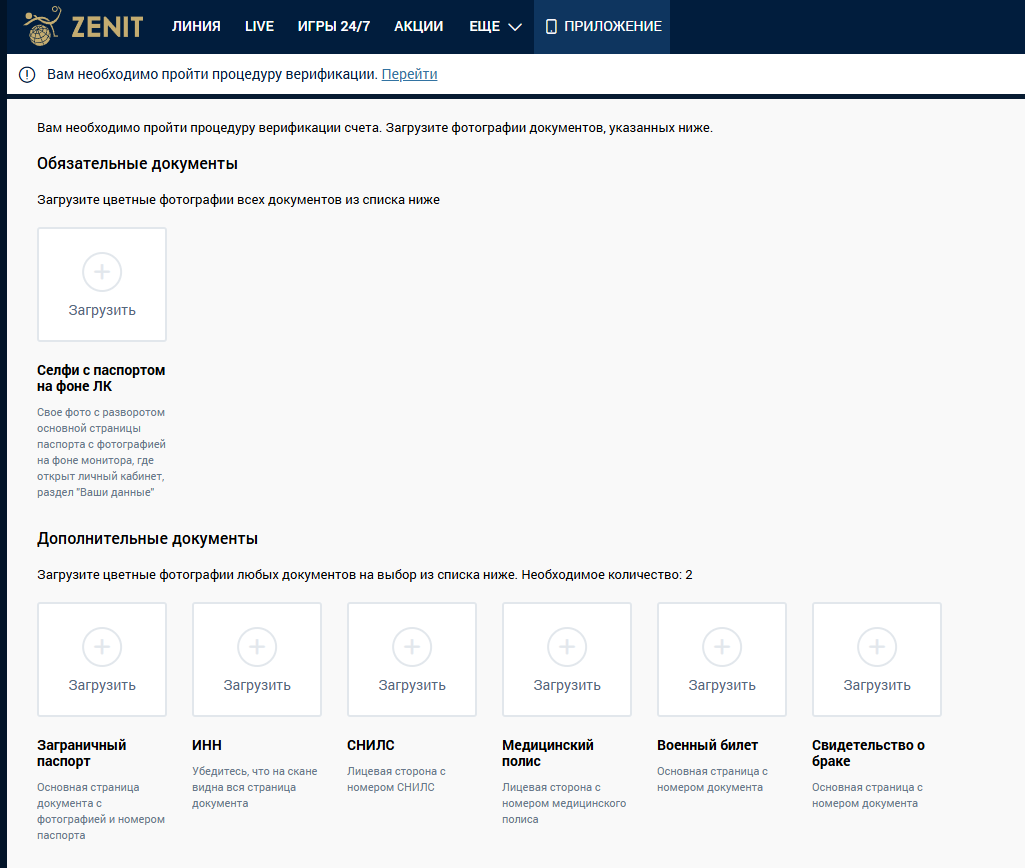The image size is (1025, 868).
Task: Click plus icon for Свидетельство о браке
Action: [877, 647]
